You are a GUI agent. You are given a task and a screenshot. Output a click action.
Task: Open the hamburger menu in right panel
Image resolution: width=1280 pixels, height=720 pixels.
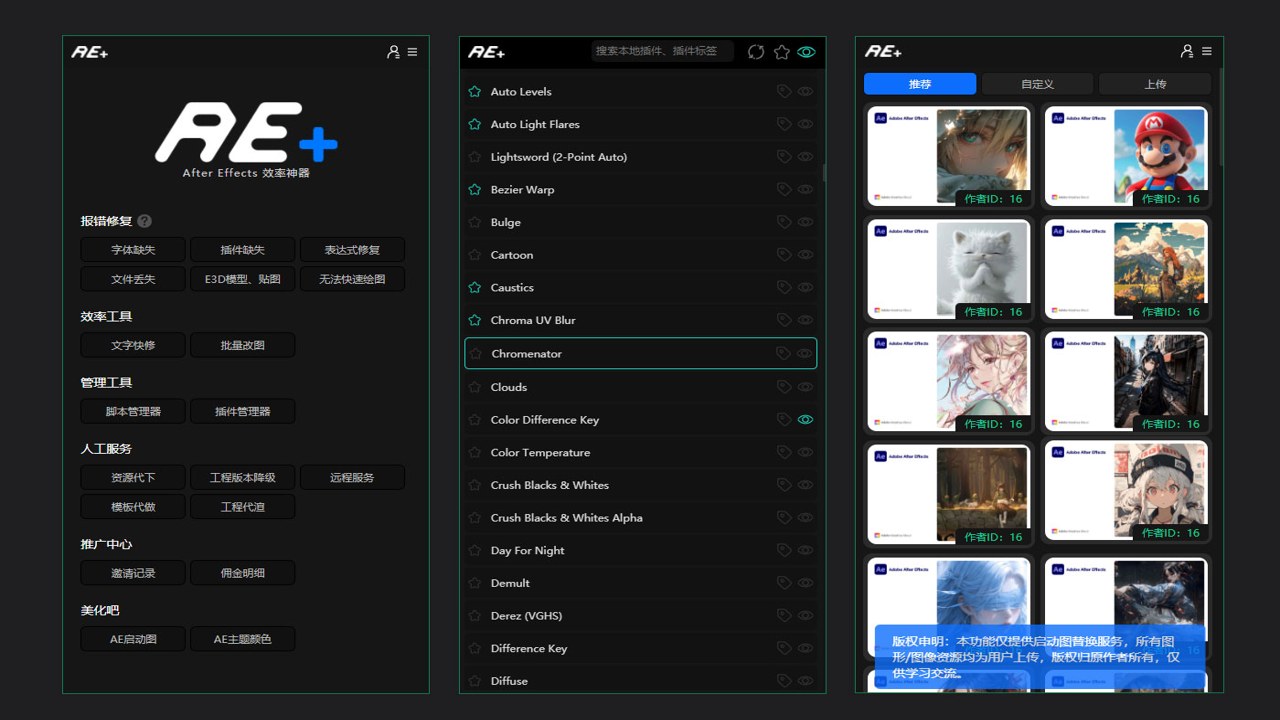click(1207, 51)
